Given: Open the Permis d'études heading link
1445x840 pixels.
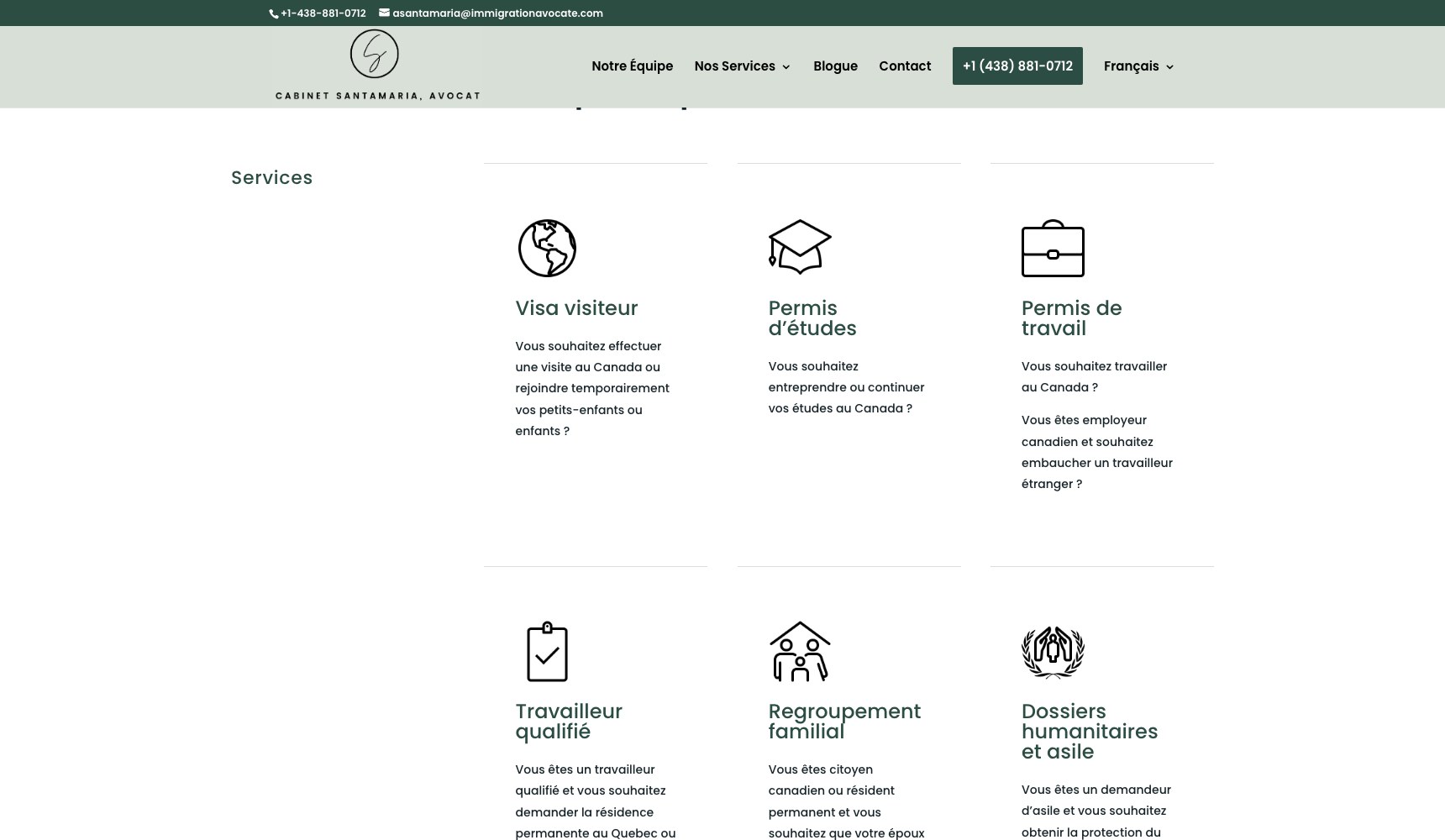Looking at the screenshot, I should [x=812, y=318].
